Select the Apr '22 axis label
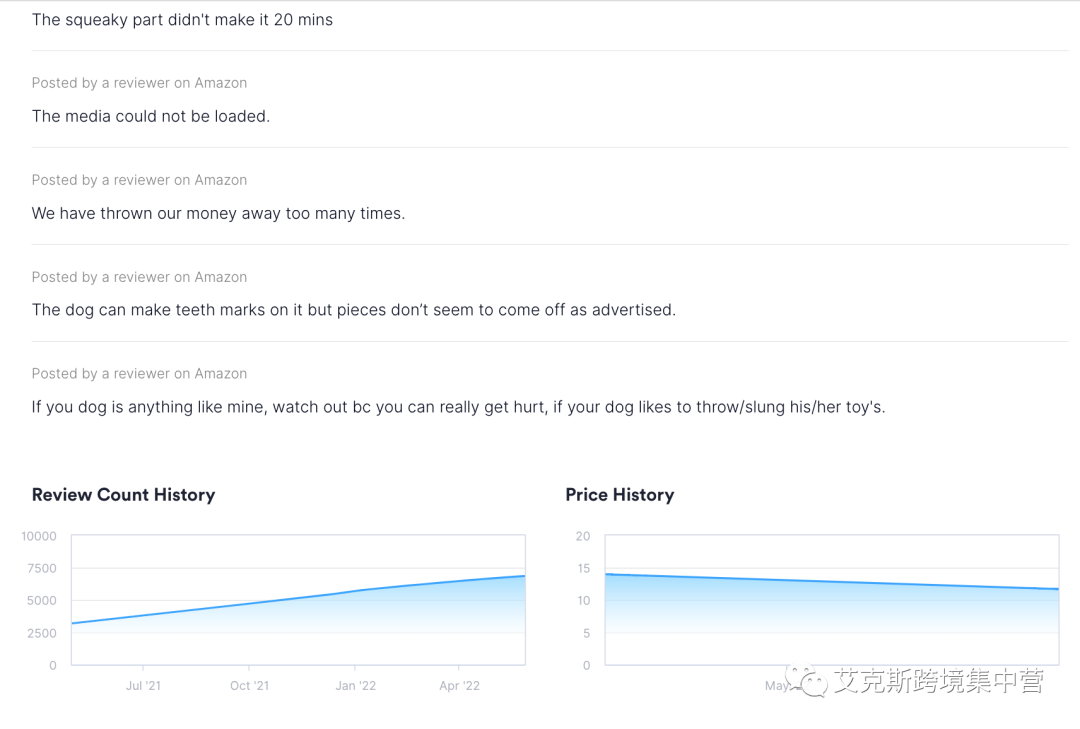Image resolution: width=1080 pixels, height=729 pixels. 460,686
